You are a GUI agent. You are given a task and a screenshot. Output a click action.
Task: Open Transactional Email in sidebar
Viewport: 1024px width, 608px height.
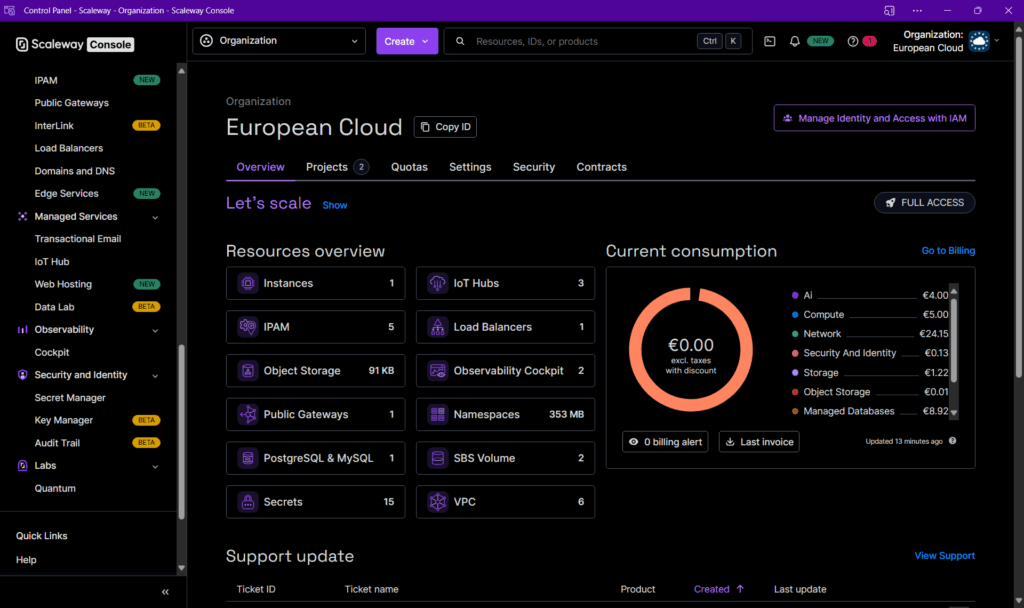tap(78, 239)
